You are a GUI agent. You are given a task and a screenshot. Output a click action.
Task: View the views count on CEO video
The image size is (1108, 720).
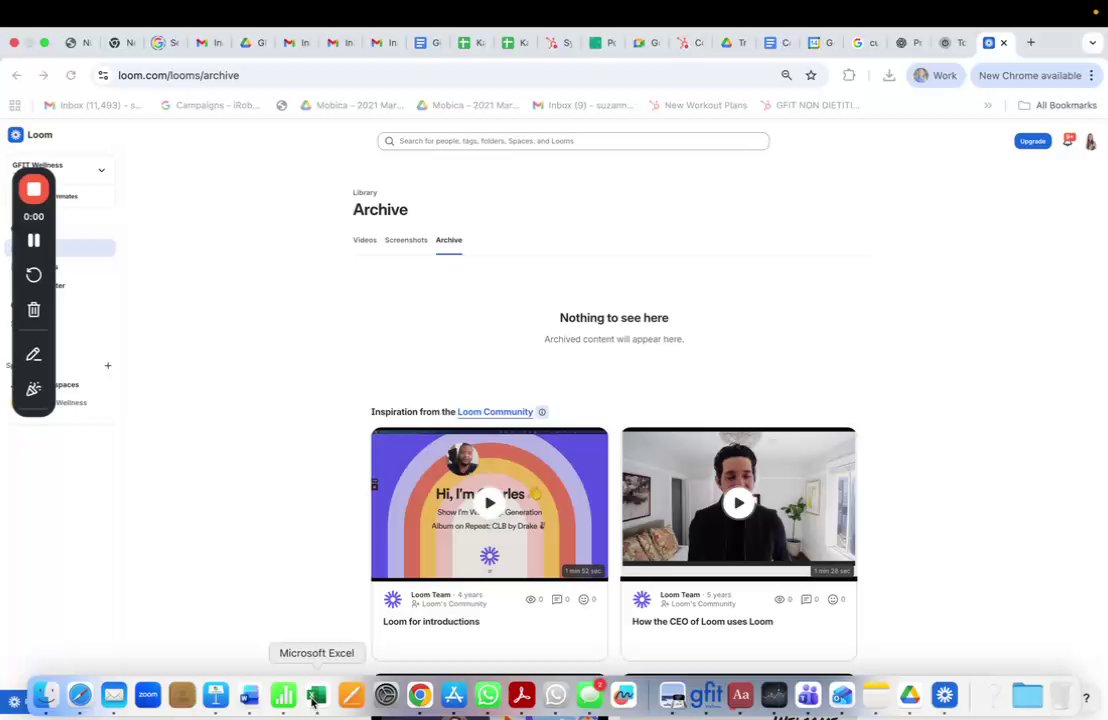[783, 599]
